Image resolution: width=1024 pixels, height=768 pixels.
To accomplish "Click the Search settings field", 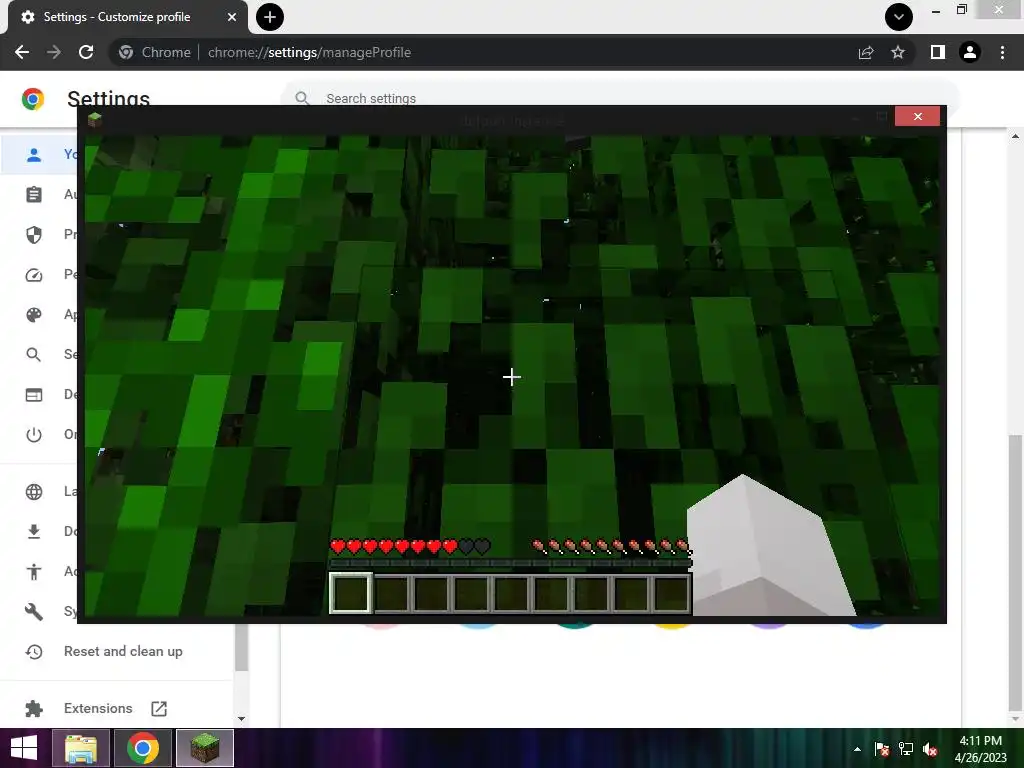I will pos(619,98).
